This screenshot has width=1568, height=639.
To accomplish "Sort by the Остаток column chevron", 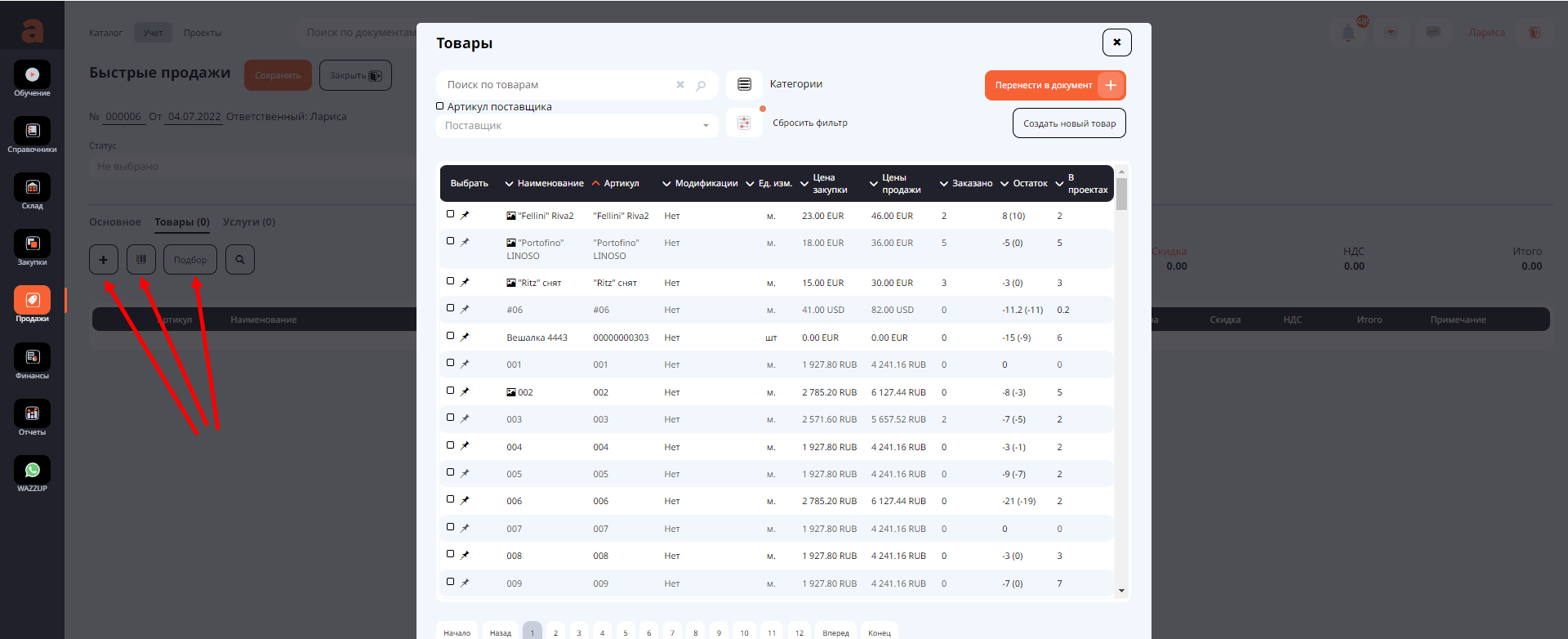I will [1004, 184].
